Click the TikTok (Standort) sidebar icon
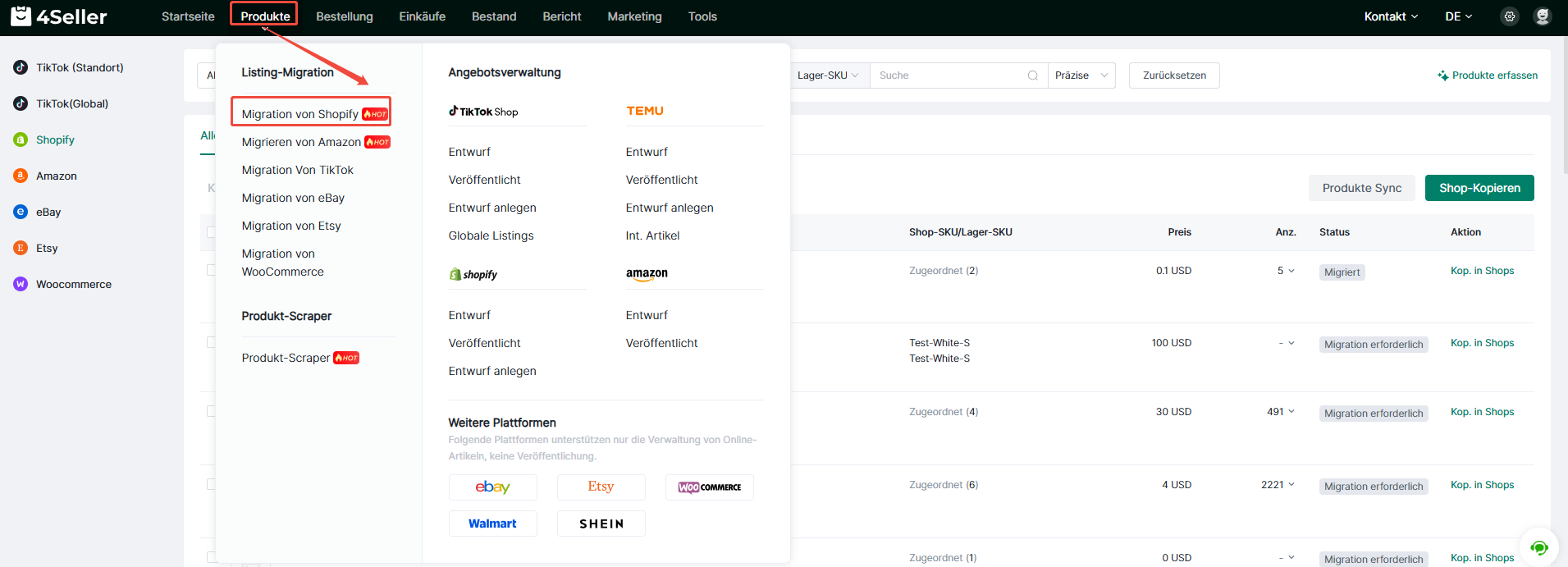Image resolution: width=1568 pixels, height=567 pixels. click(21, 67)
